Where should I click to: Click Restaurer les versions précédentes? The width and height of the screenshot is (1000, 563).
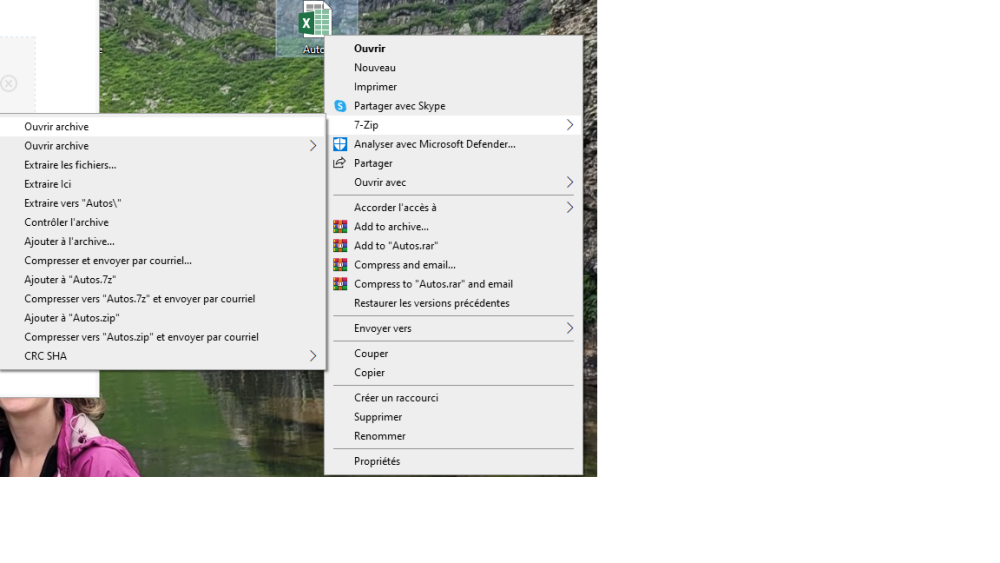[x=431, y=303]
